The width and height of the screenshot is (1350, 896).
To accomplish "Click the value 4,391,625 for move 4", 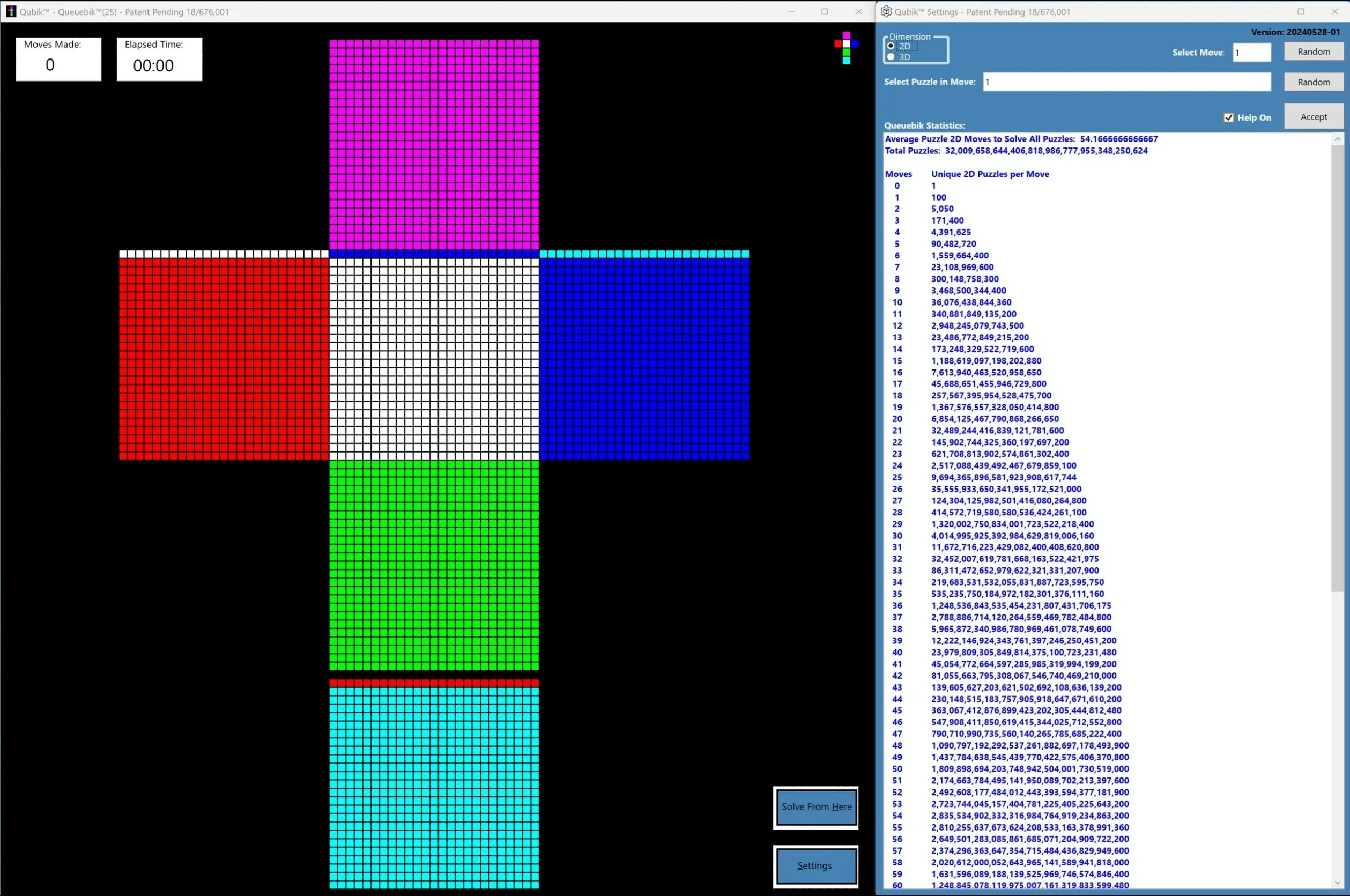I will [x=951, y=232].
